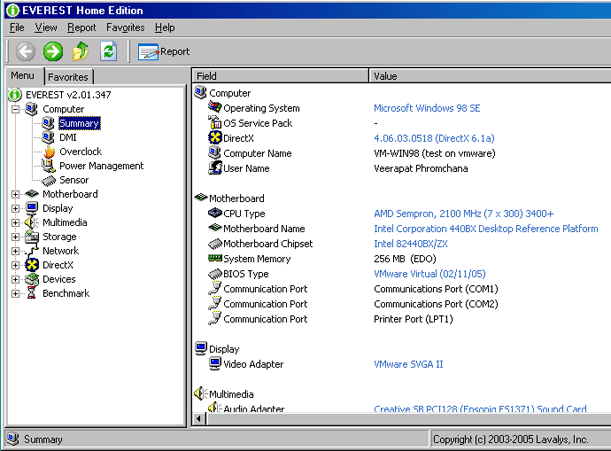Click the Display group header in list
The width and height of the screenshot is (611, 451).
[224, 349]
